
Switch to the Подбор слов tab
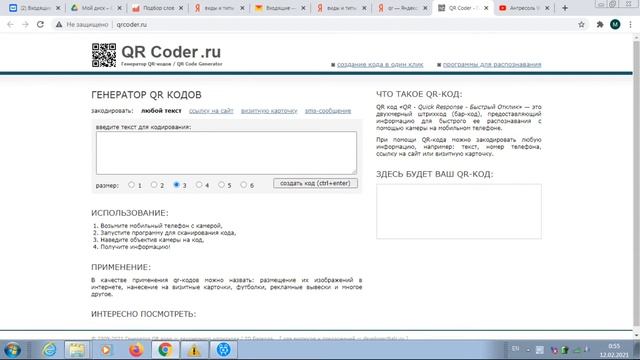click(157, 8)
